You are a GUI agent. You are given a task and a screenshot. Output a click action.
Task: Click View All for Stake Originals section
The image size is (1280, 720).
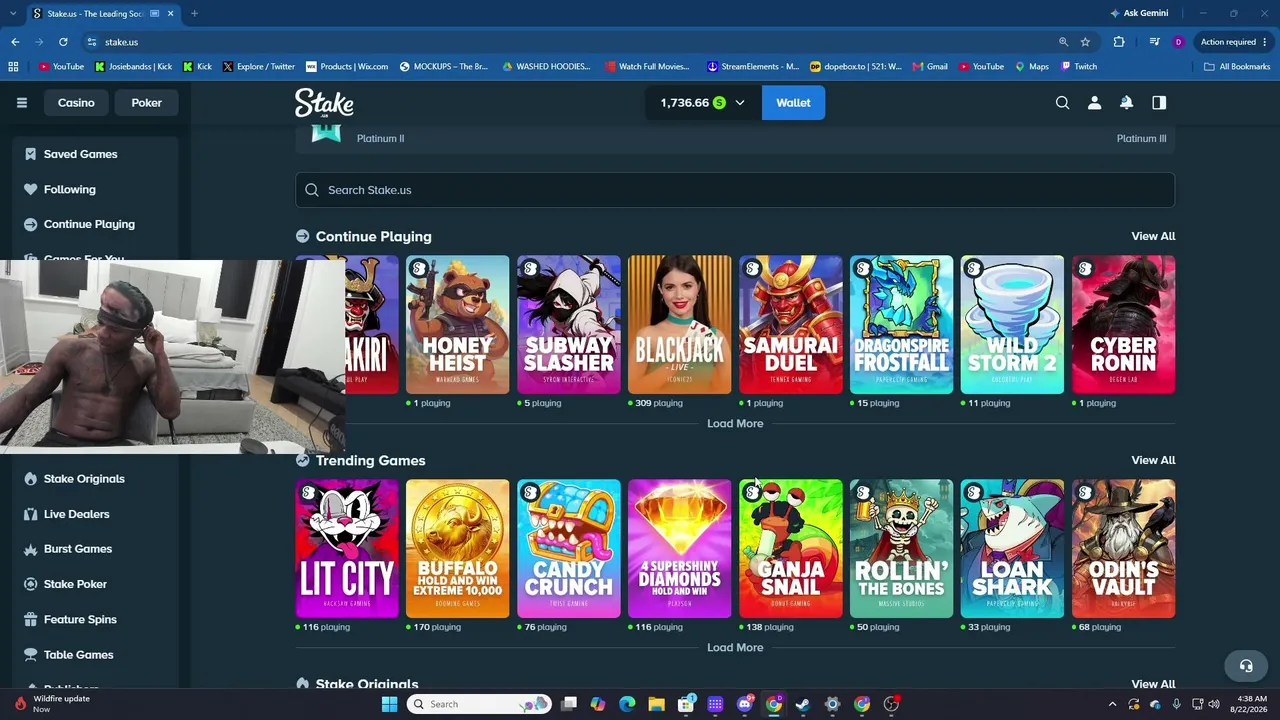click(1153, 684)
